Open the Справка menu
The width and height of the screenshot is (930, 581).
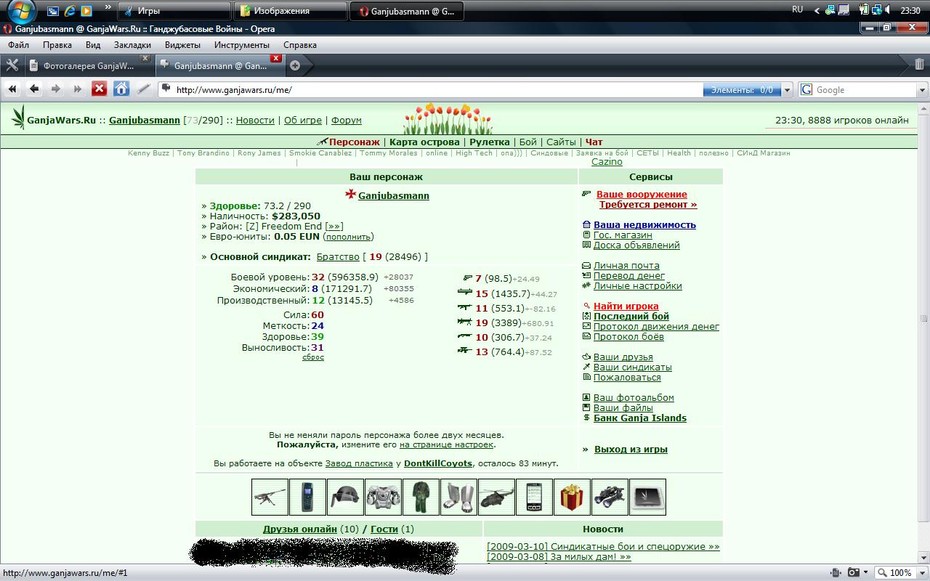tap(300, 45)
